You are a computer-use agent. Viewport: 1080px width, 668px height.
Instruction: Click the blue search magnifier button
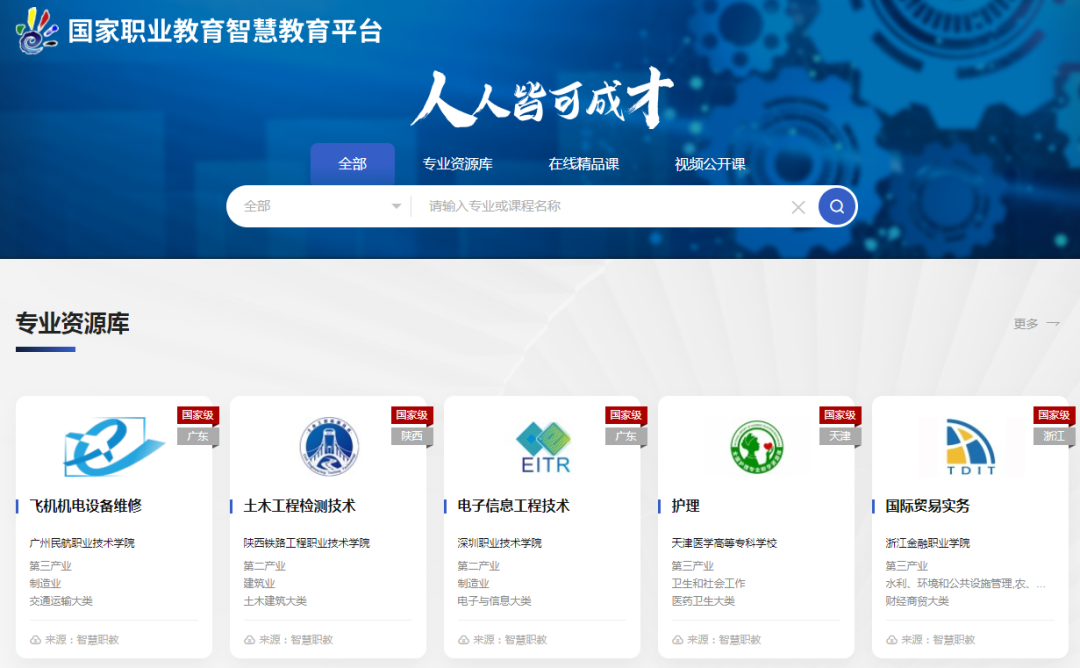(837, 207)
